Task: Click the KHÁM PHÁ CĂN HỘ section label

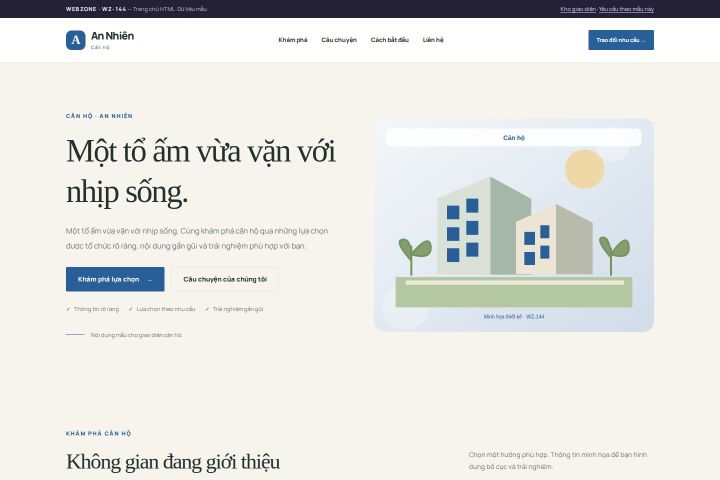Action: [99, 434]
